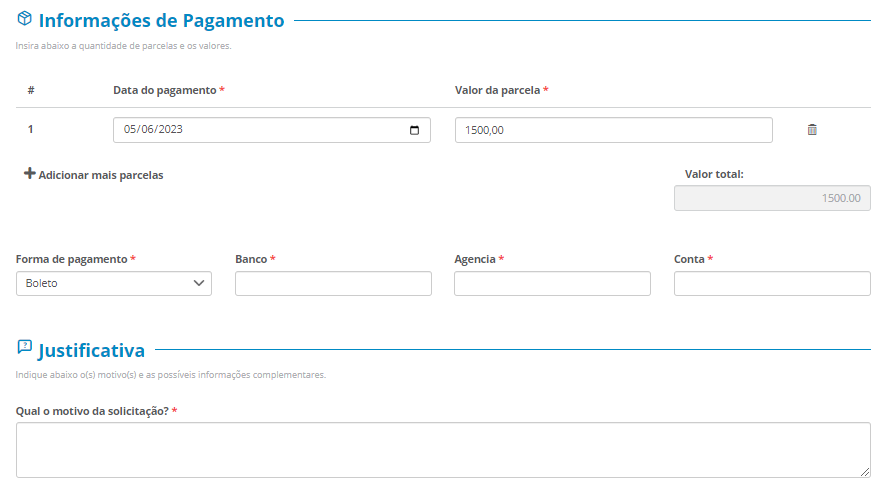Click the Forma de pagamento label
The height and width of the screenshot is (489, 886).
(72, 259)
